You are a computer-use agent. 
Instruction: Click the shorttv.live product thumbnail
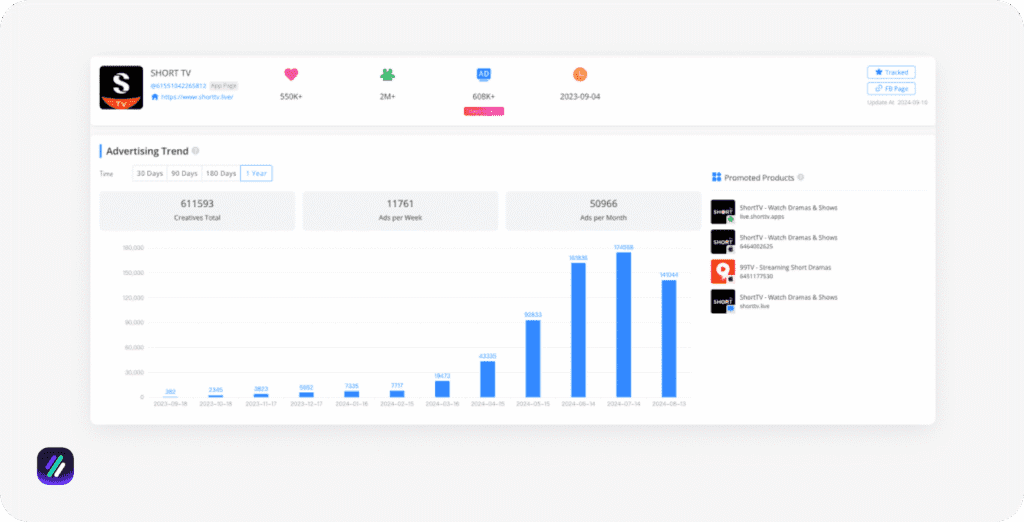pos(723,301)
